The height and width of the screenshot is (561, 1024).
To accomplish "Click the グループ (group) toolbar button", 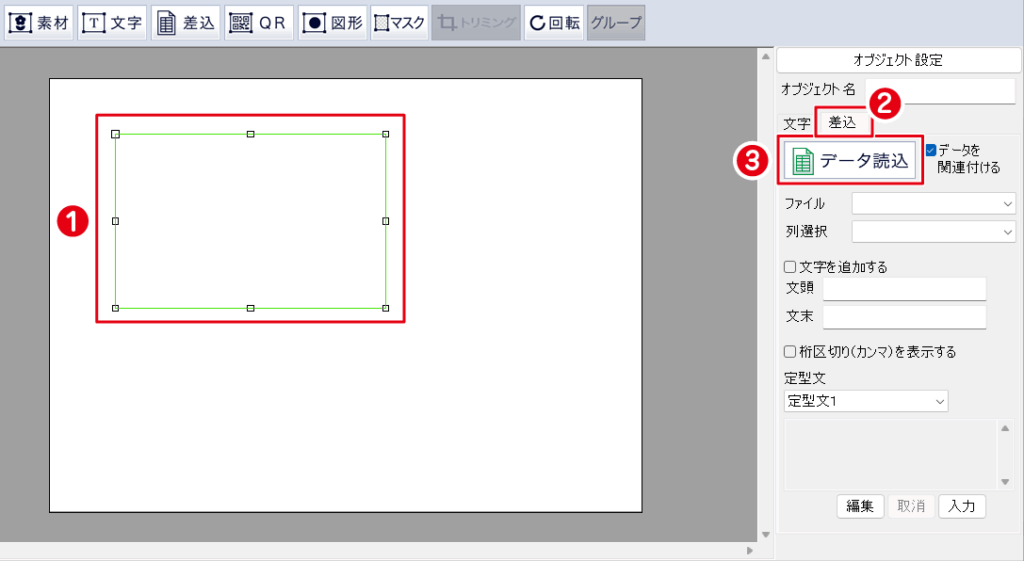I will click(x=615, y=22).
